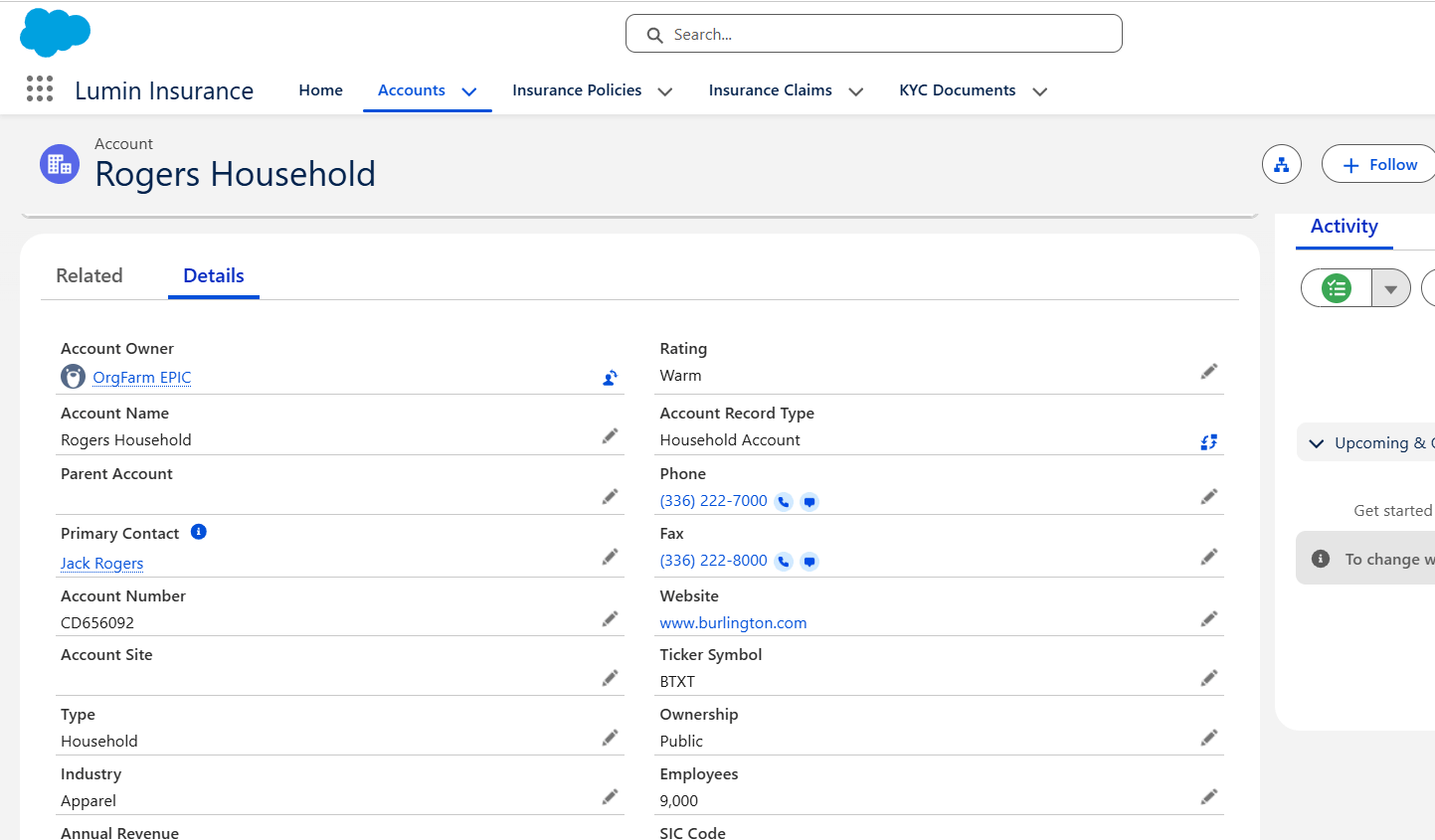Follow the Rogers Household account
Image resolution: width=1435 pixels, height=840 pixels.
pyautogui.click(x=1379, y=164)
